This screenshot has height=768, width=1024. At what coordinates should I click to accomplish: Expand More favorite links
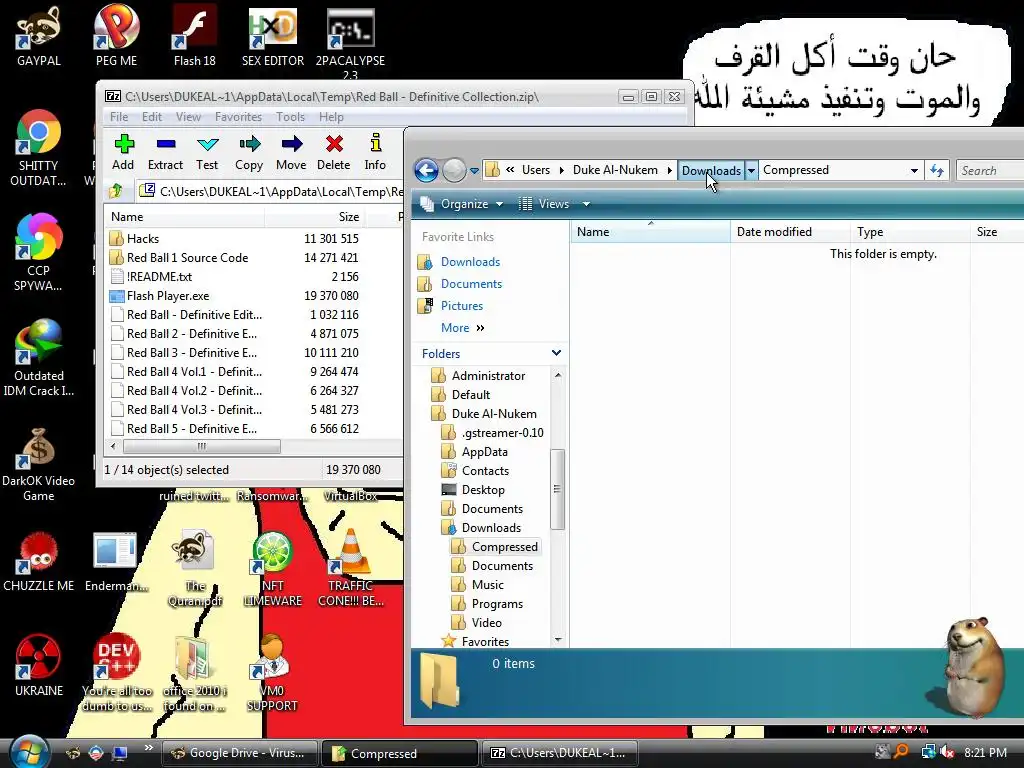[462, 328]
